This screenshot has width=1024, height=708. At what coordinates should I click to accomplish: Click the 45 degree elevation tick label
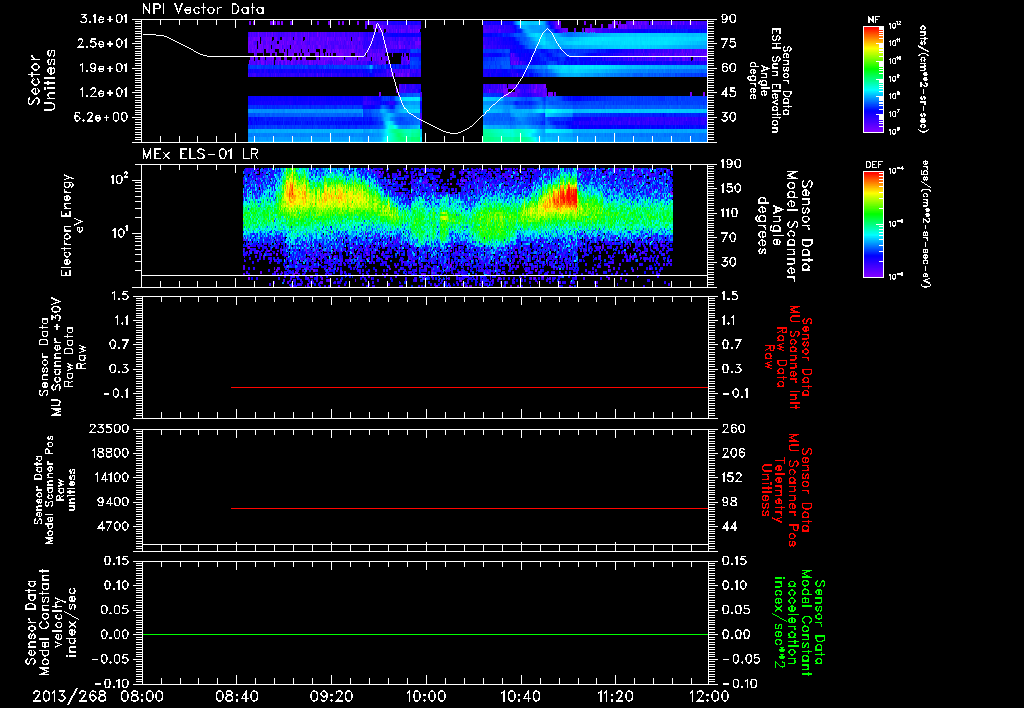(x=728, y=93)
